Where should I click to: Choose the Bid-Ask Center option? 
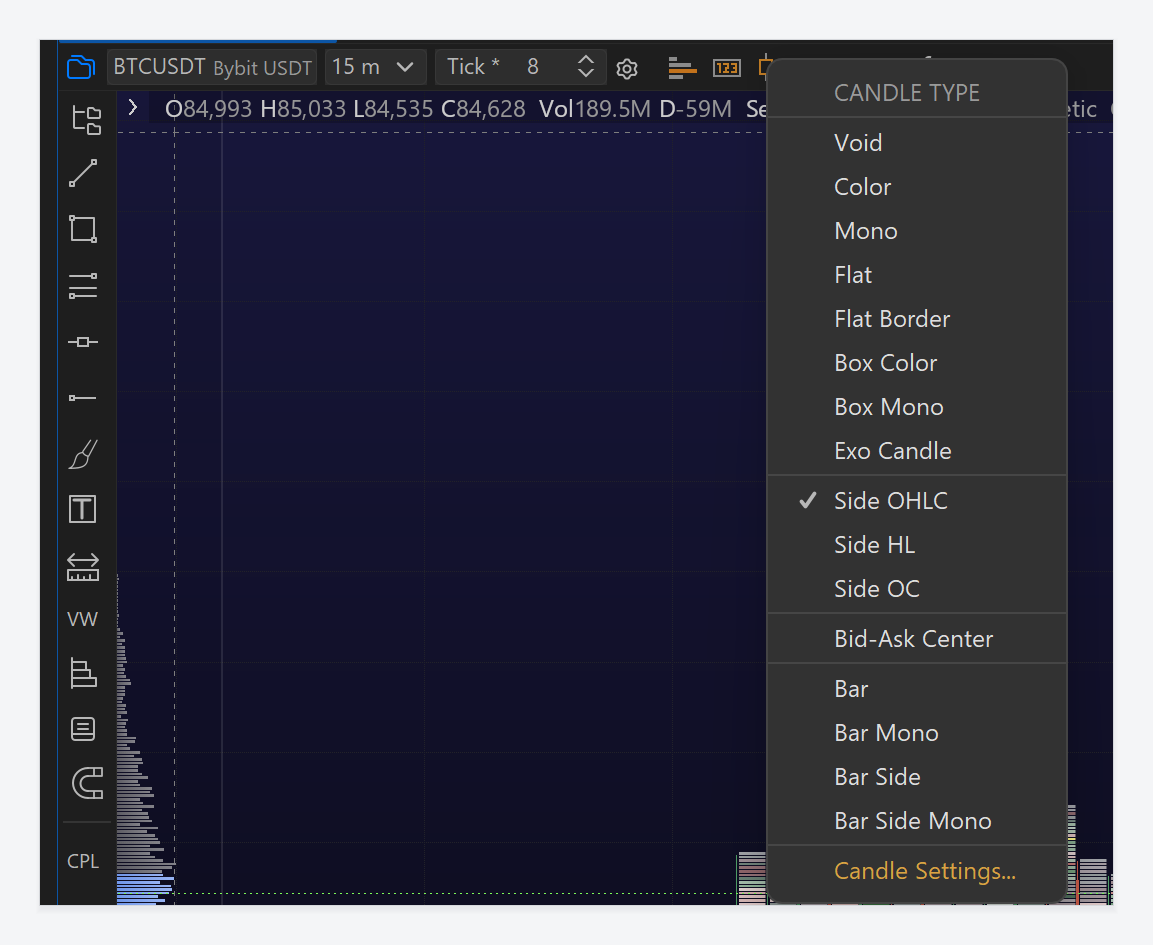click(917, 639)
